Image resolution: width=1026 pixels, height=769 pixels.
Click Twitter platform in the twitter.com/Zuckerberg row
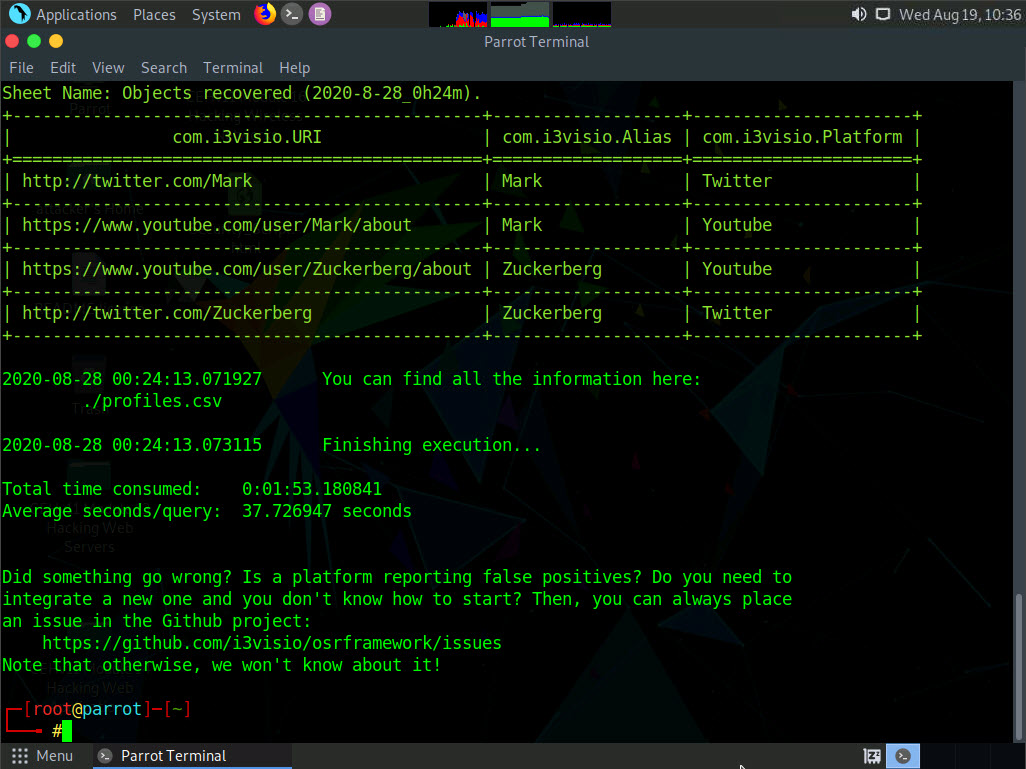[x=737, y=313]
